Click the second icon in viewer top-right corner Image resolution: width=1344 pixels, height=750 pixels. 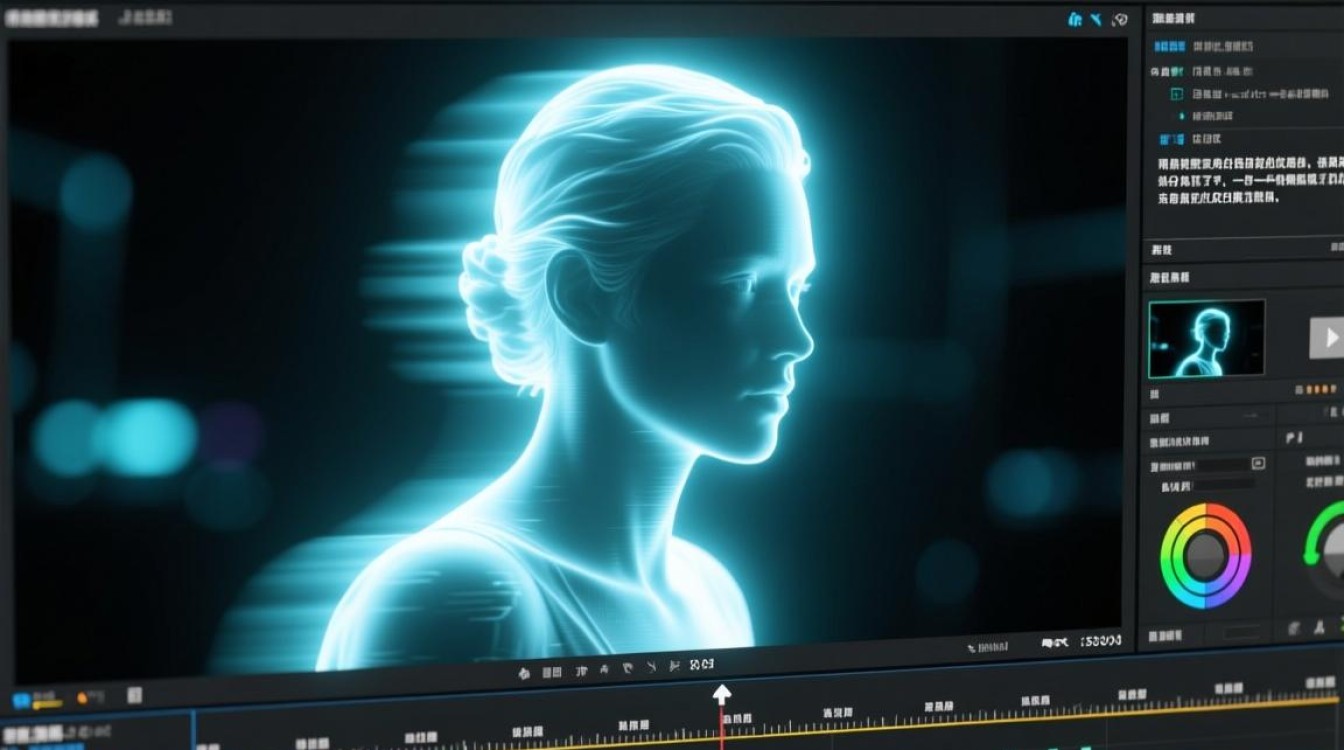click(1097, 19)
